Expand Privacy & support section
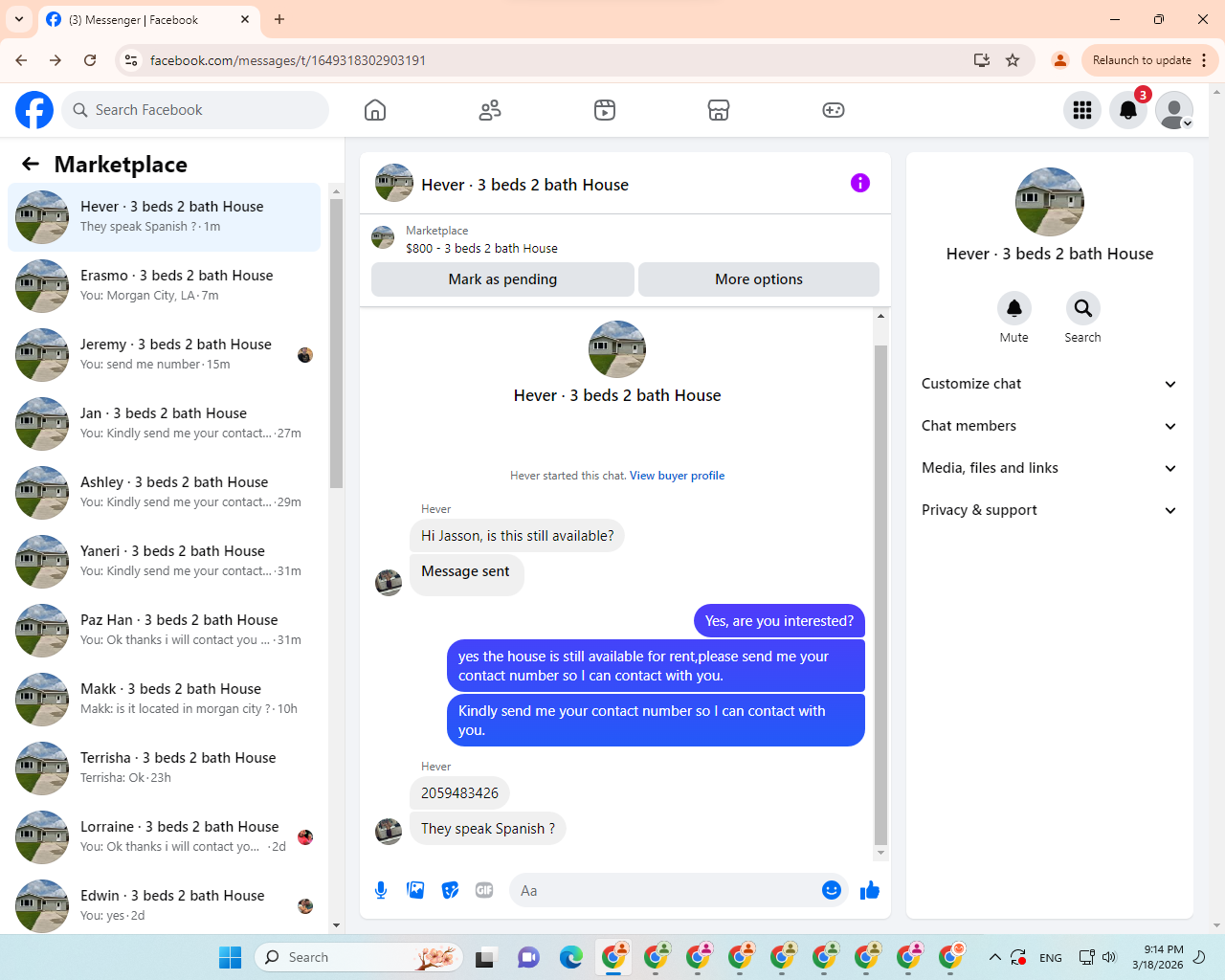1225x980 pixels. pos(1050,510)
